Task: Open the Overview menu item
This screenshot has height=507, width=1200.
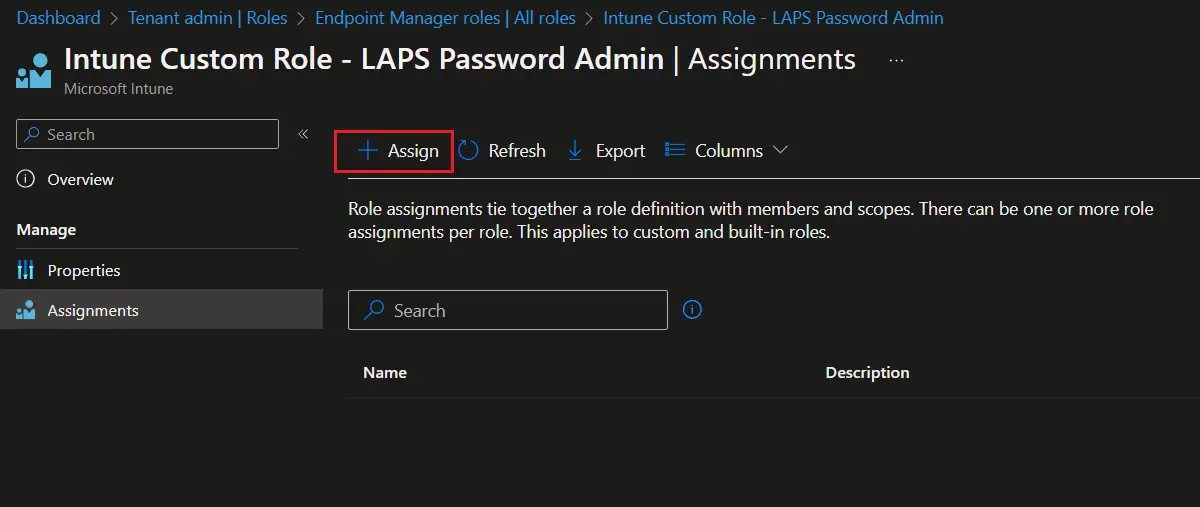Action: tap(80, 179)
